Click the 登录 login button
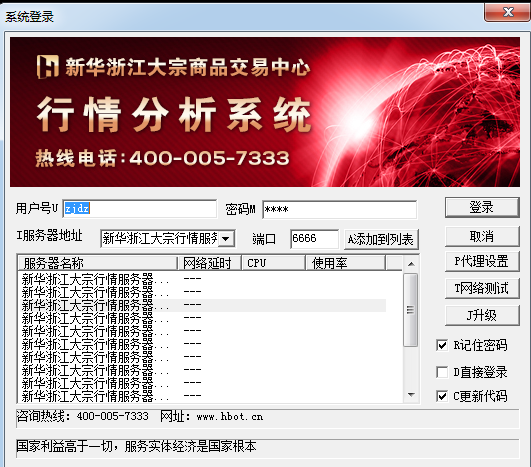Viewport: 531px width, 467px height. point(482,207)
